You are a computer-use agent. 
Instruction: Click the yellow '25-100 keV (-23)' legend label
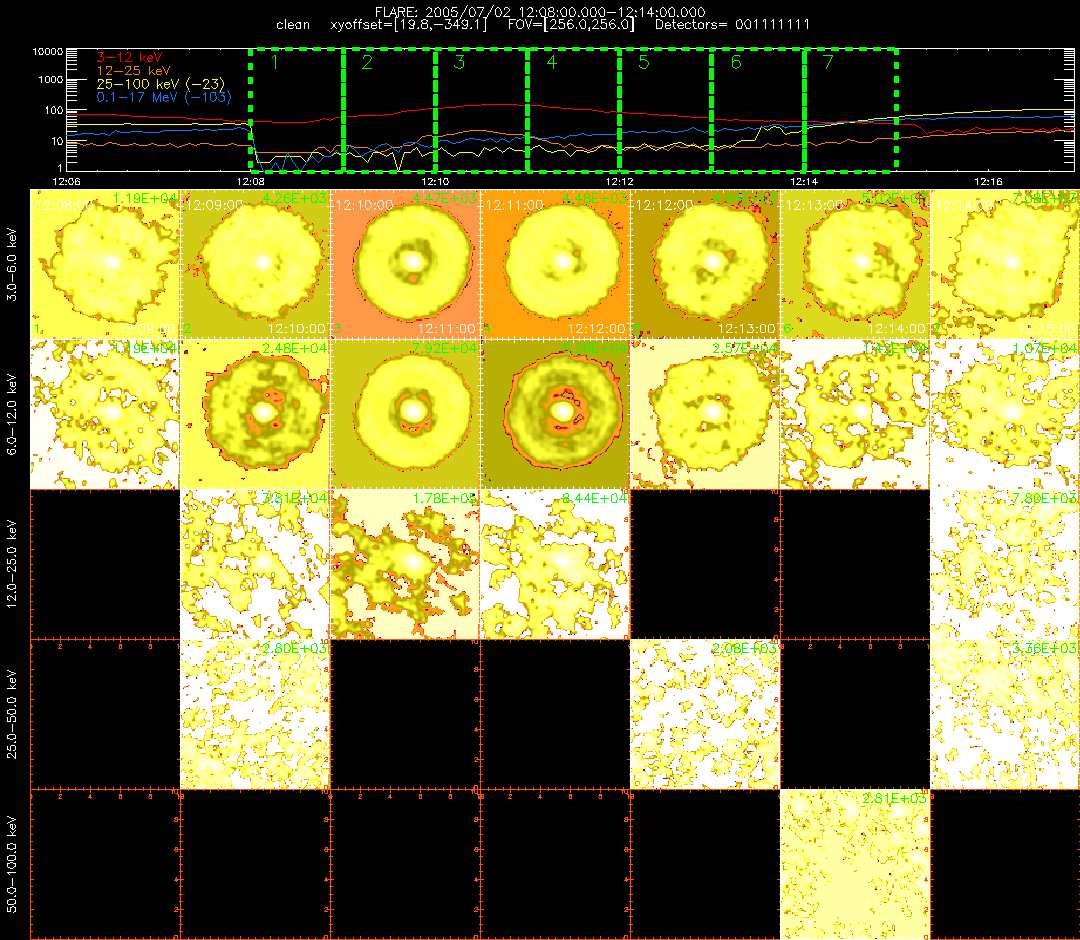[x=160, y=83]
